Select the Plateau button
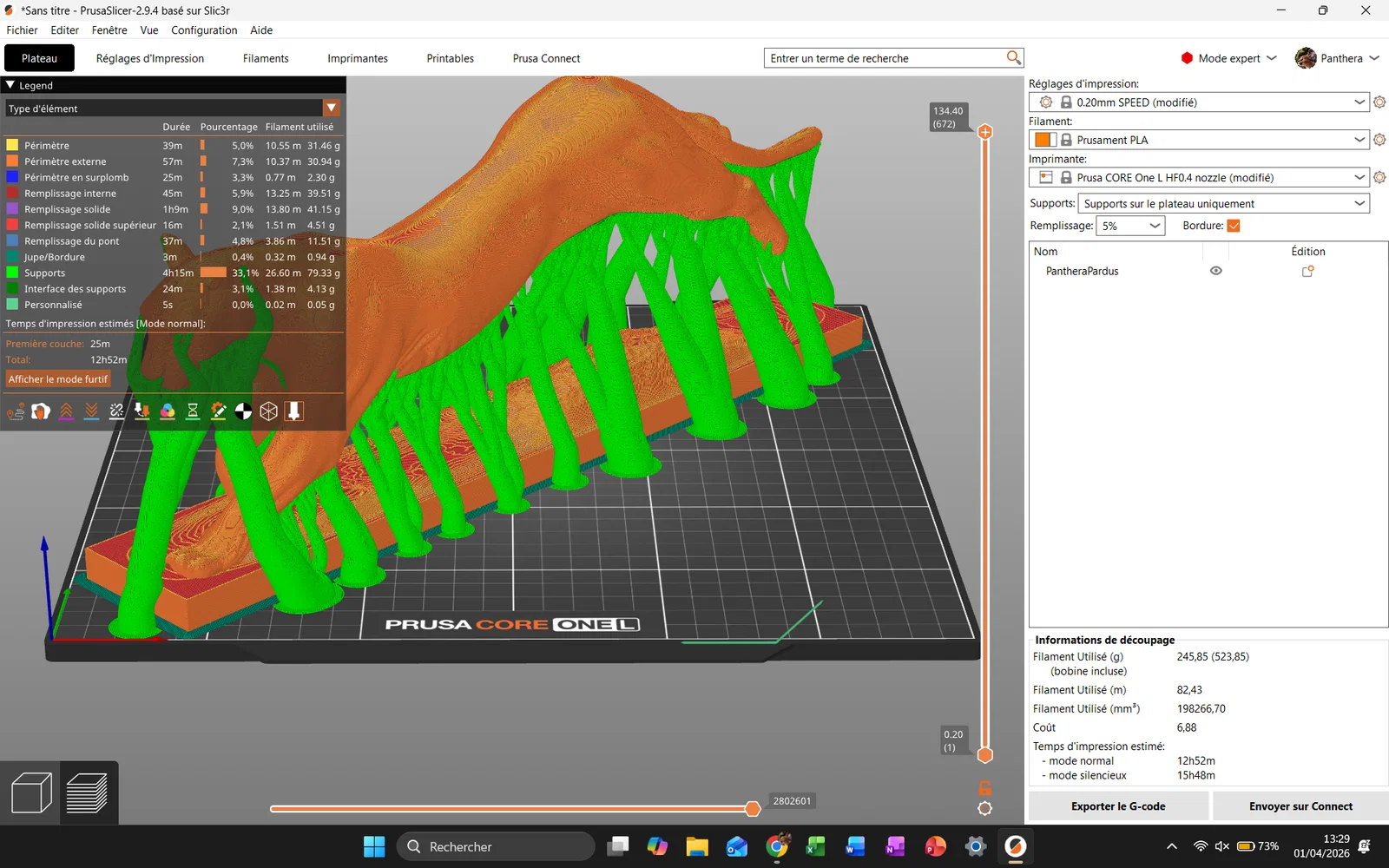 point(39,58)
